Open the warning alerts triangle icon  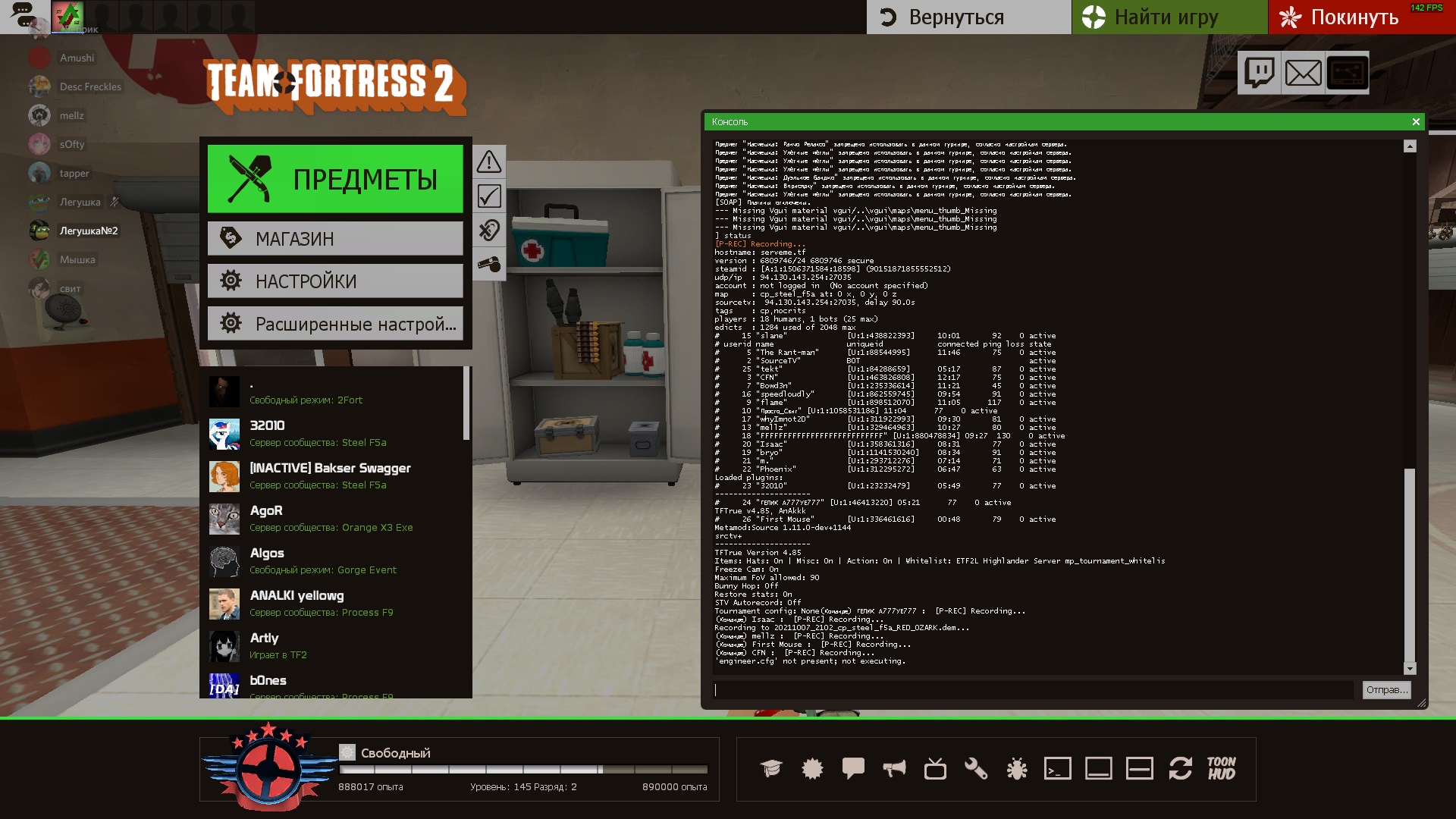tap(489, 162)
